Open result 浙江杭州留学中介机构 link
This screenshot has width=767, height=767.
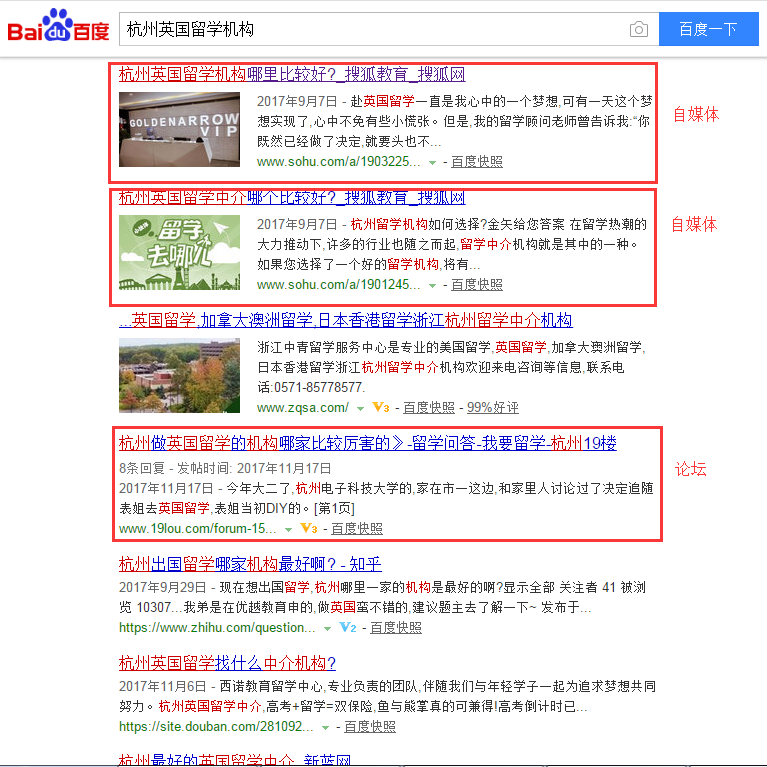click(x=346, y=320)
